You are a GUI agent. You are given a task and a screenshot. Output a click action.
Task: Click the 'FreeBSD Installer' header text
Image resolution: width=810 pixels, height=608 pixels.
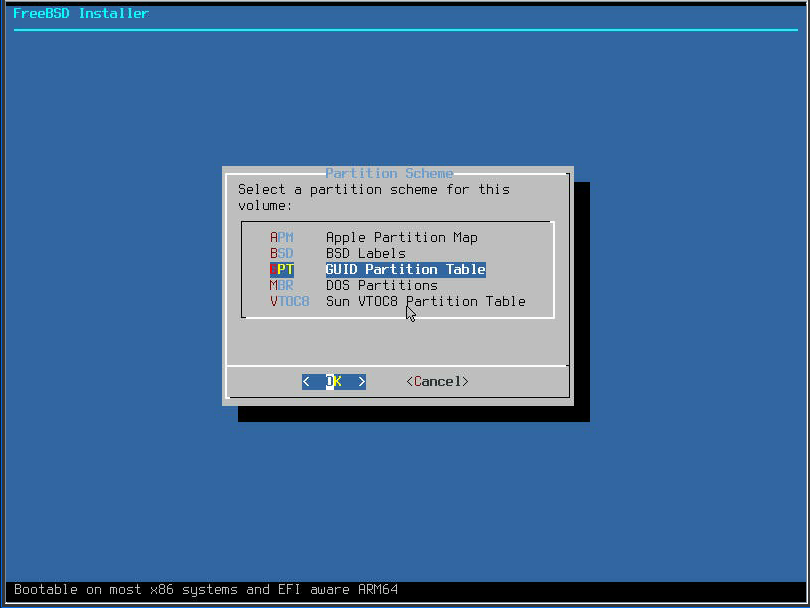81,14
